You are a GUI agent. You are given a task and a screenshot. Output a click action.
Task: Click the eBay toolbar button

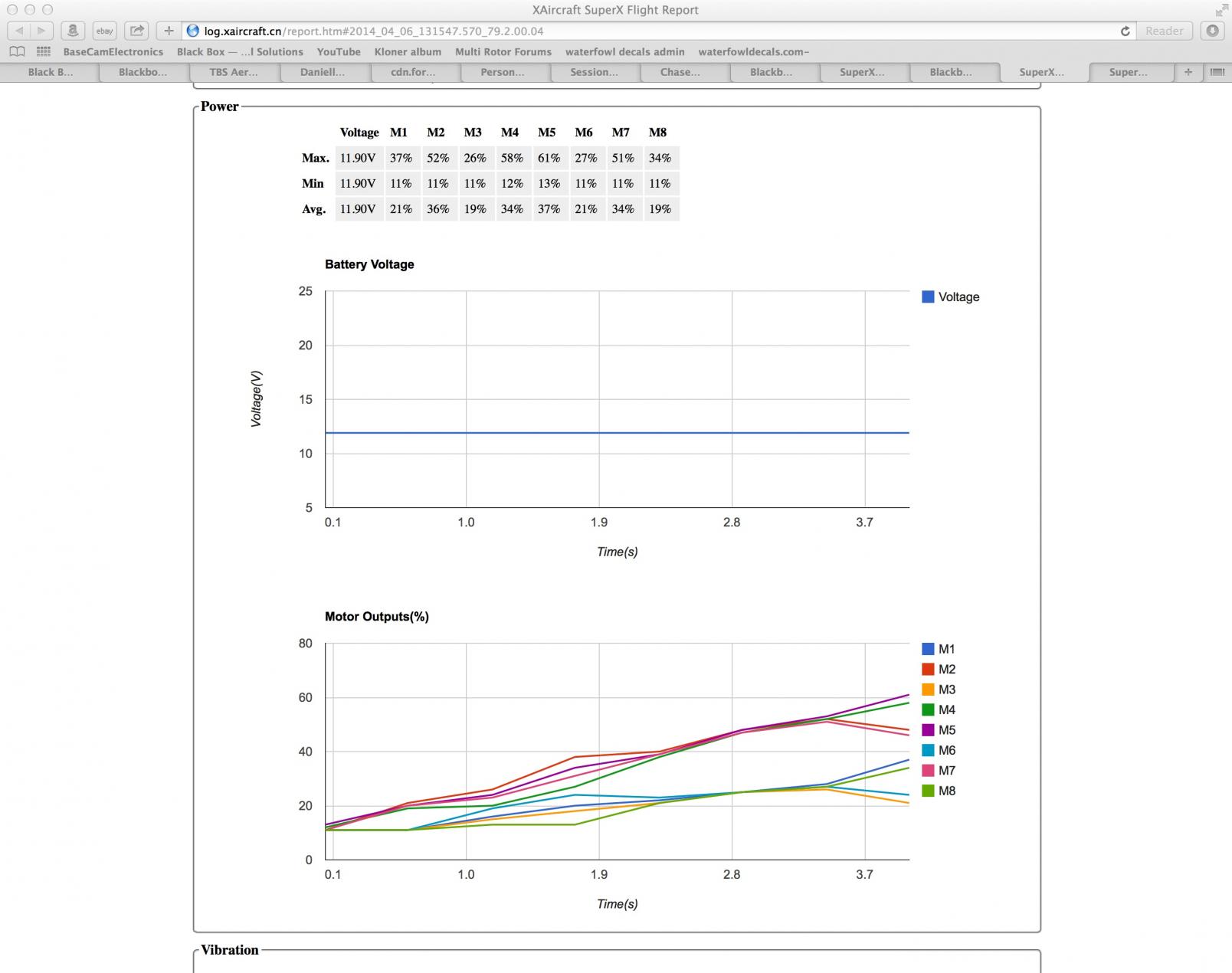click(104, 31)
